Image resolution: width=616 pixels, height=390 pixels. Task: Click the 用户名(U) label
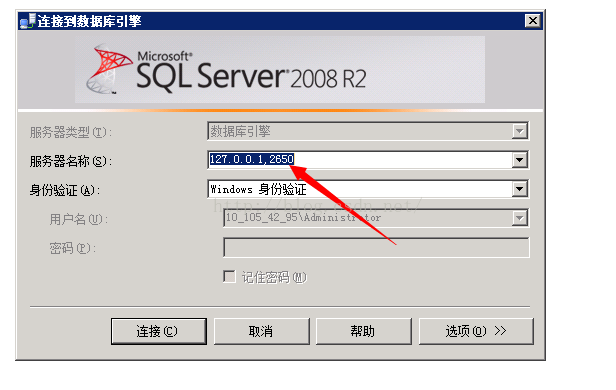point(79,219)
